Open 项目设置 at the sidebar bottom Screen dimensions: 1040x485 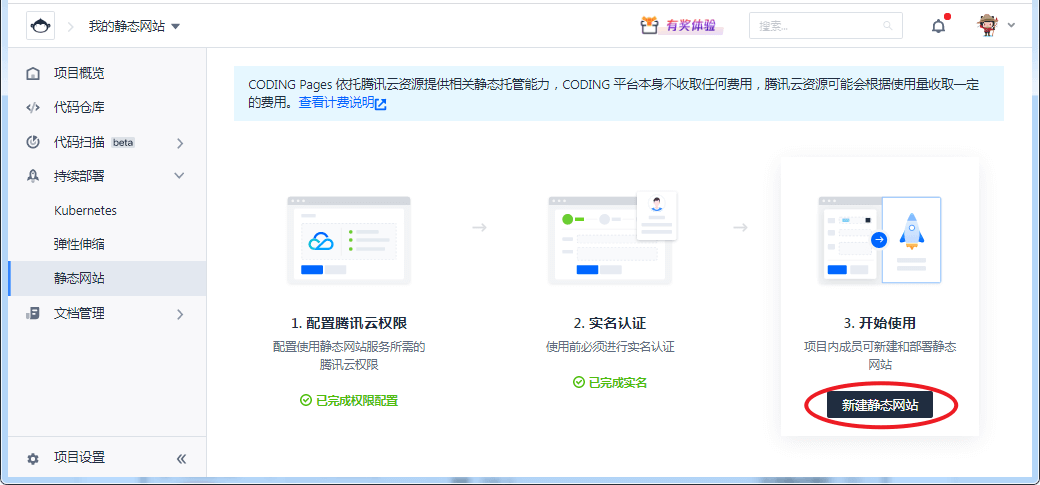[79, 458]
